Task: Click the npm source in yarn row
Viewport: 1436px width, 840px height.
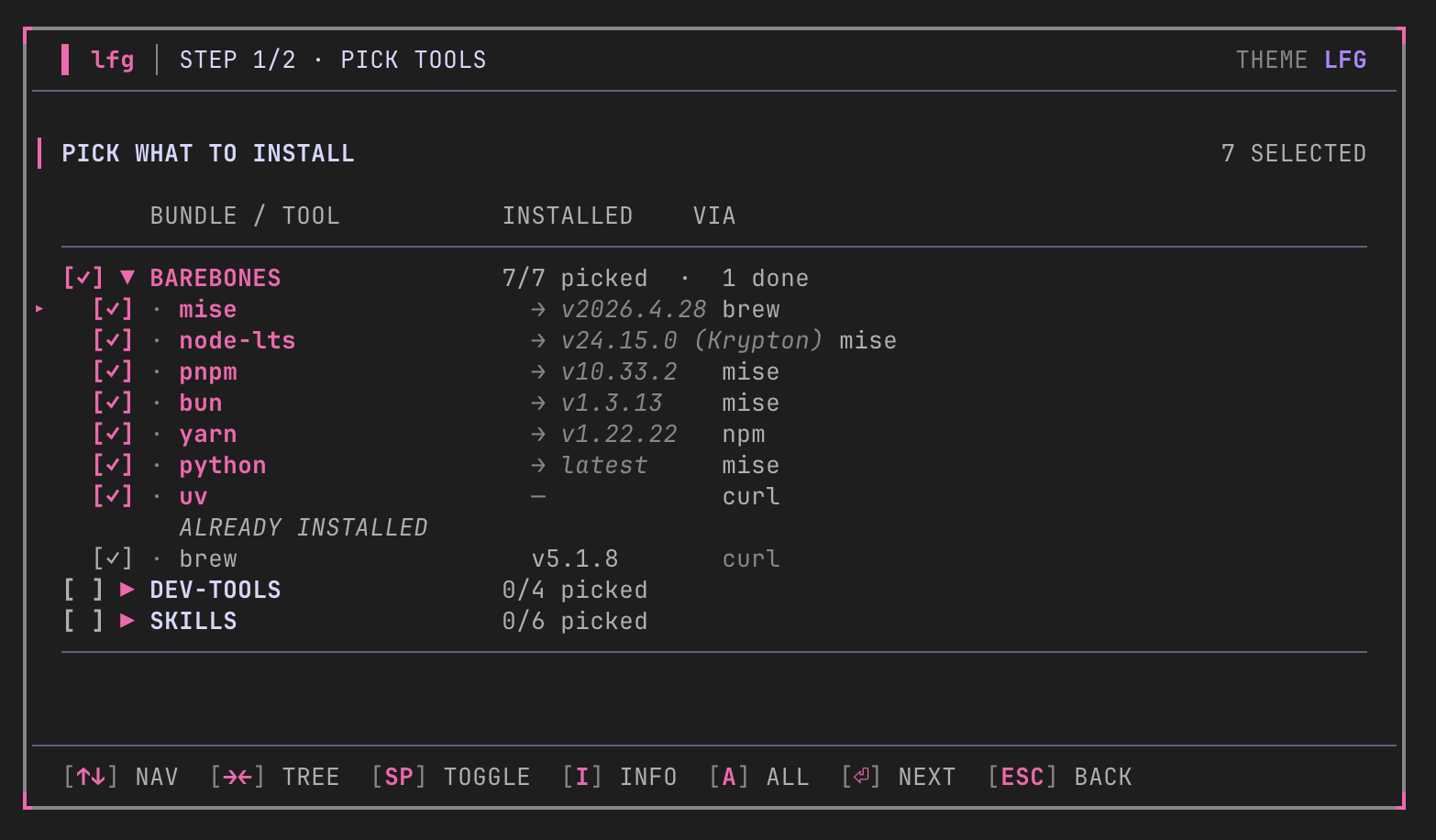Action: coord(744,435)
